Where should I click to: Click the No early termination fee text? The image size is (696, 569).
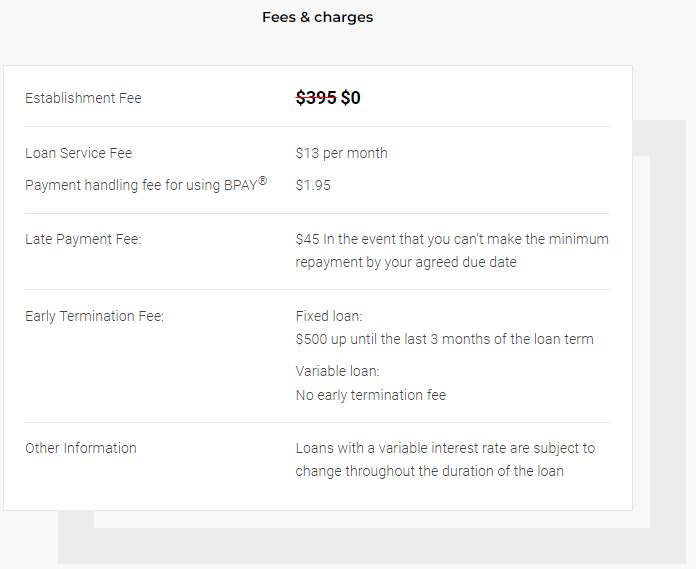pyautogui.click(x=371, y=395)
